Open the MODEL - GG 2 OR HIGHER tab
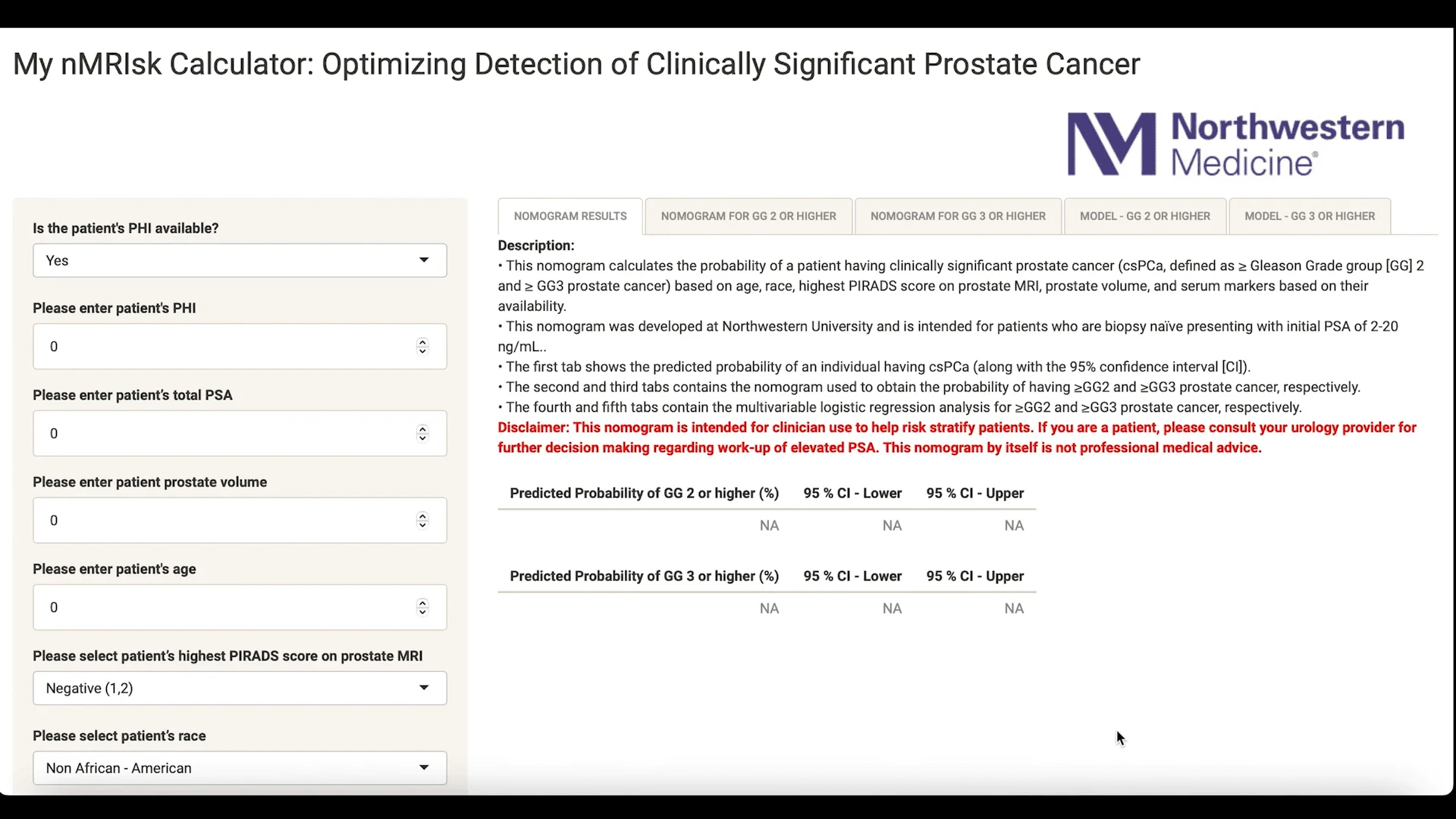Viewport: 1456px width, 819px height. pos(1144,216)
